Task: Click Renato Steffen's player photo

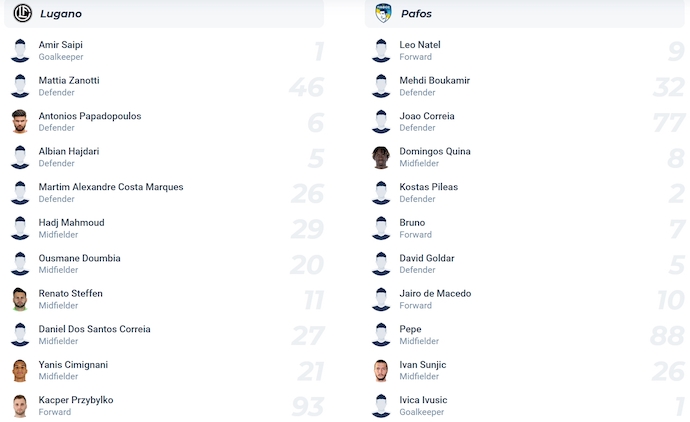Action: (20, 299)
